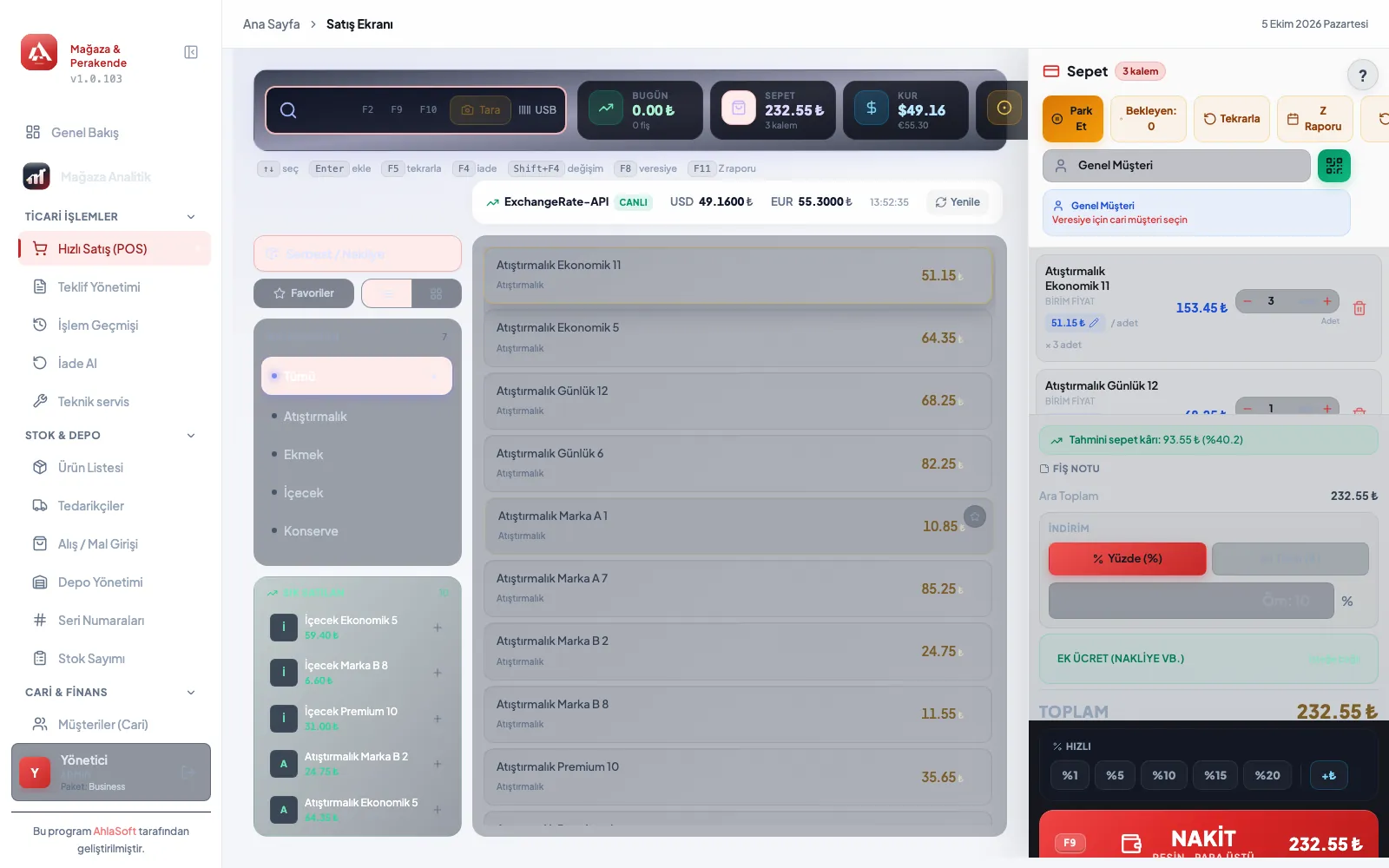Add İçecek Marka B 8 with its plus icon
1389x868 pixels.
438,673
